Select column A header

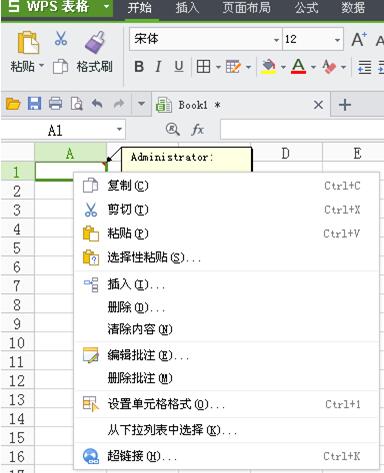(x=70, y=153)
